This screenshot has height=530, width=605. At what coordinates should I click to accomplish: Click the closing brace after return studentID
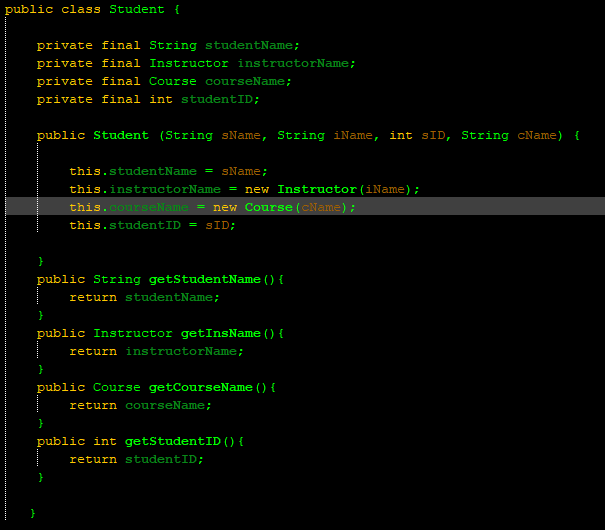tap(41, 478)
